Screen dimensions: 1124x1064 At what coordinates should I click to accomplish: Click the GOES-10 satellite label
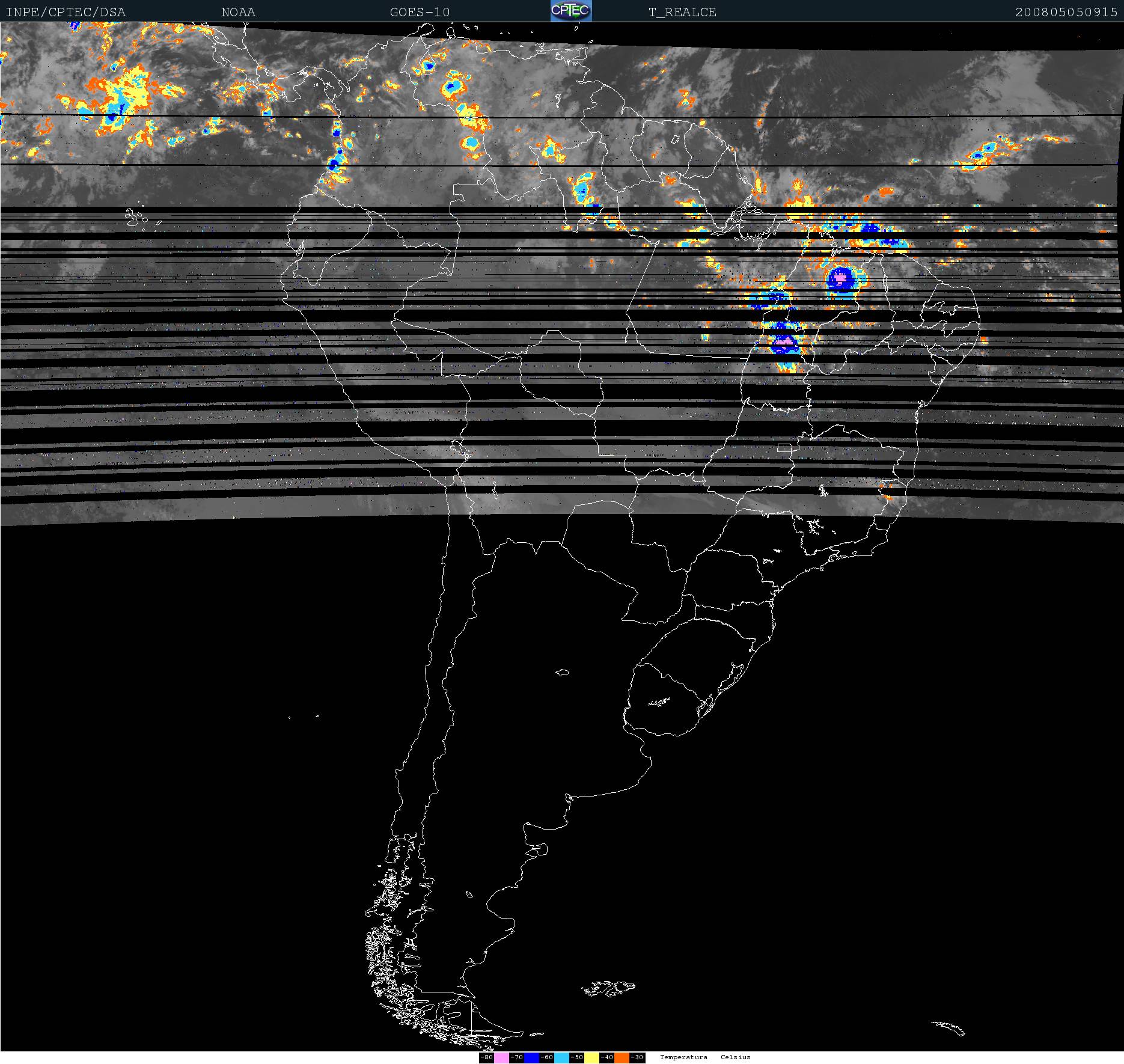pyautogui.click(x=420, y=12)
